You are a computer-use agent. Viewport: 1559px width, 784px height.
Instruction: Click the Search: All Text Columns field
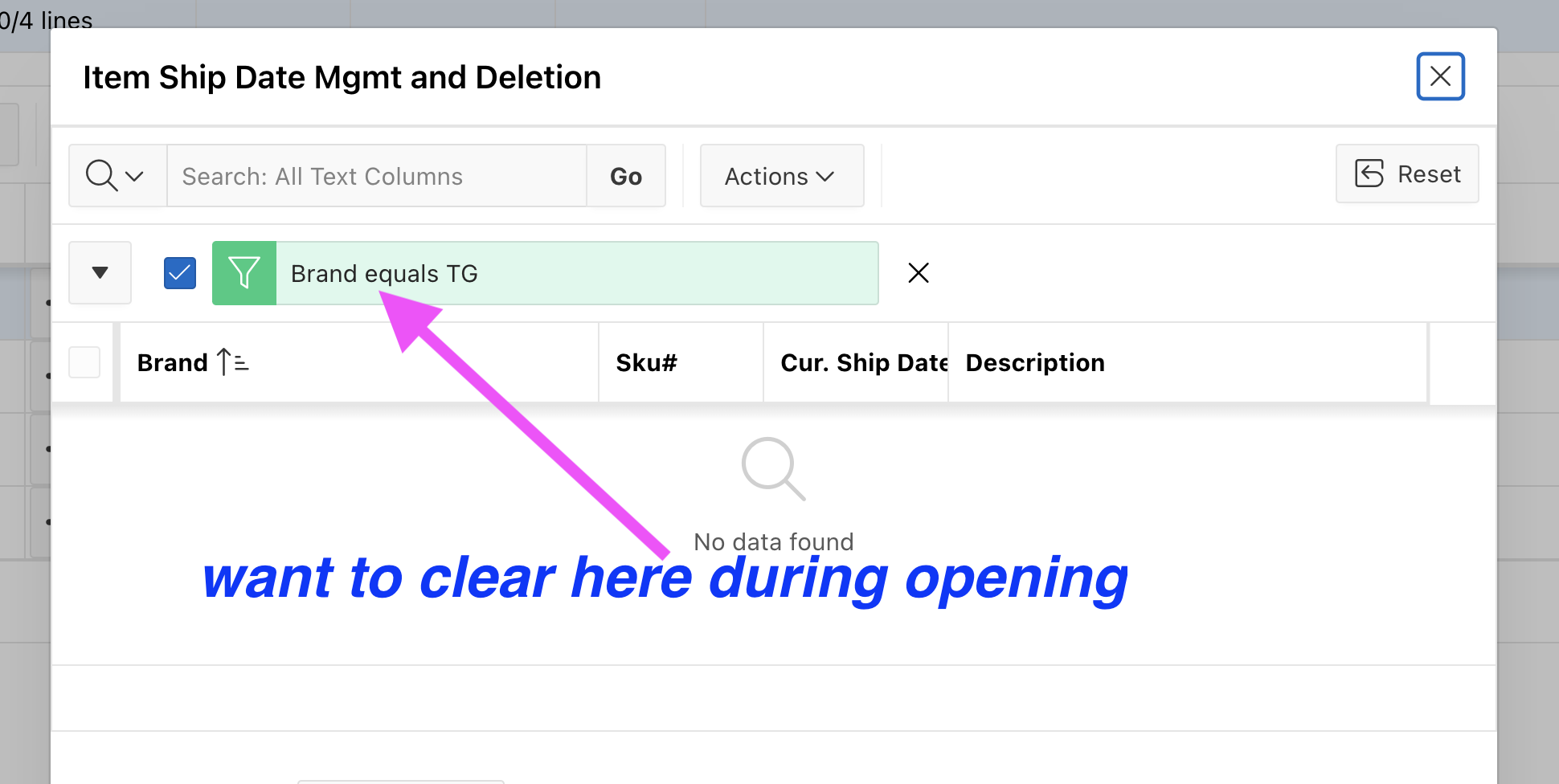(x=377, y=176)
